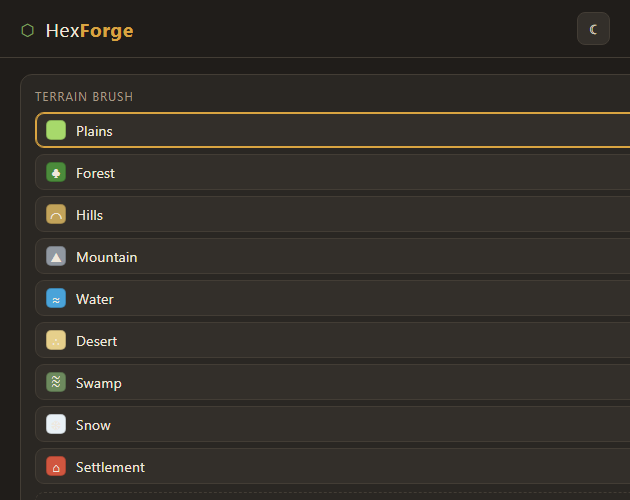The width and height of the screenshot is (630, 500).
Task: Switch brush to Water
Action: click(333, 298)
